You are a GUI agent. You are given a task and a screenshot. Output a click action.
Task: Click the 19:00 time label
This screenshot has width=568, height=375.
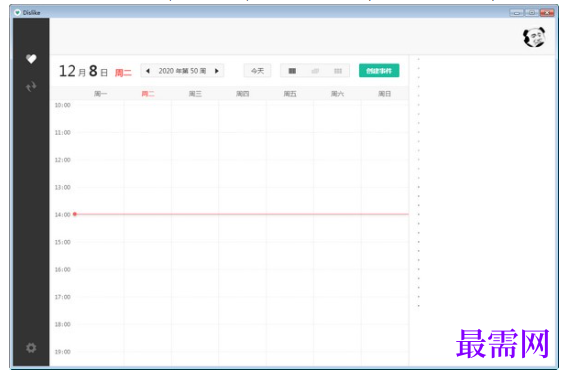[x=62, y=352]
